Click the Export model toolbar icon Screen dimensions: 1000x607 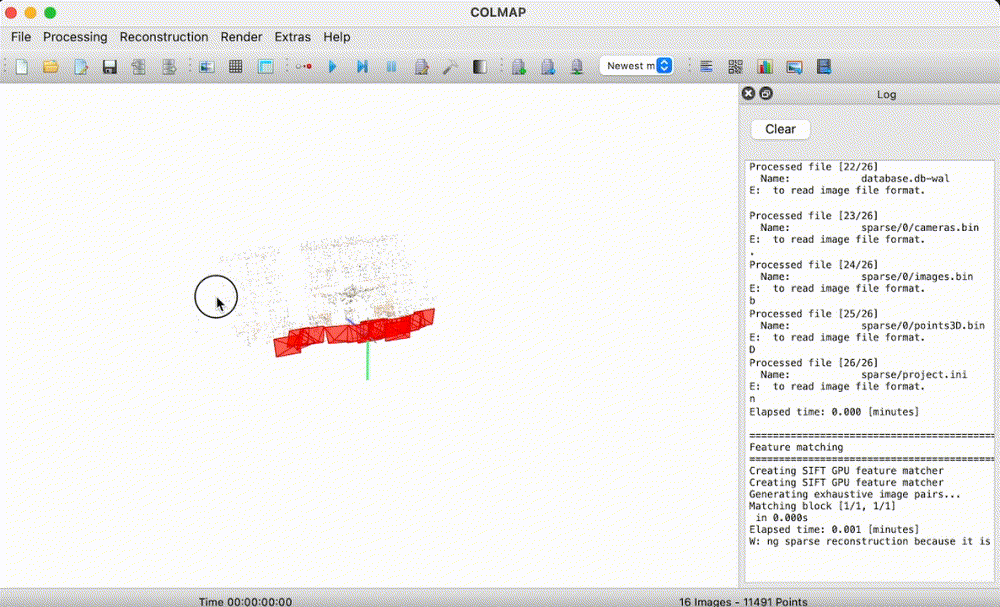[168, 66]
